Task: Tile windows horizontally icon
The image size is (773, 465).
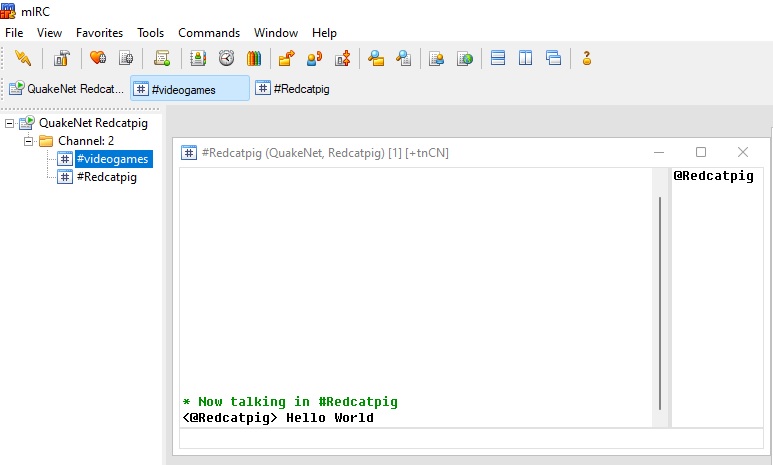Action: [498, 58]
